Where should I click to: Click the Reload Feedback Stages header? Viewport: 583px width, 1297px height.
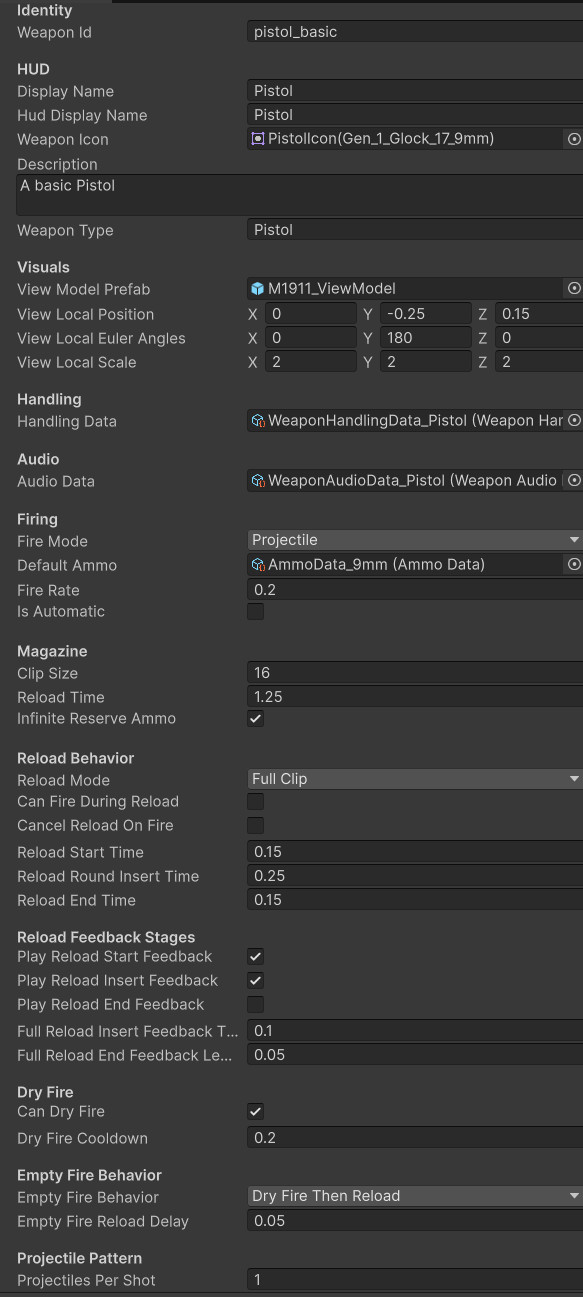coord(106,937)
